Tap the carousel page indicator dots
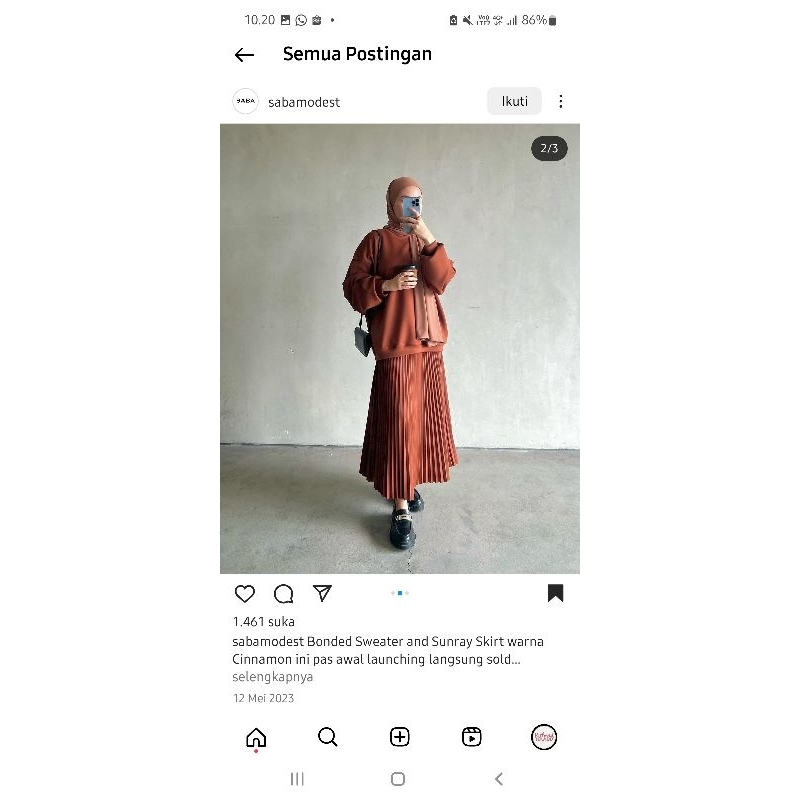800x800 pixels. [x=400, y=593]
